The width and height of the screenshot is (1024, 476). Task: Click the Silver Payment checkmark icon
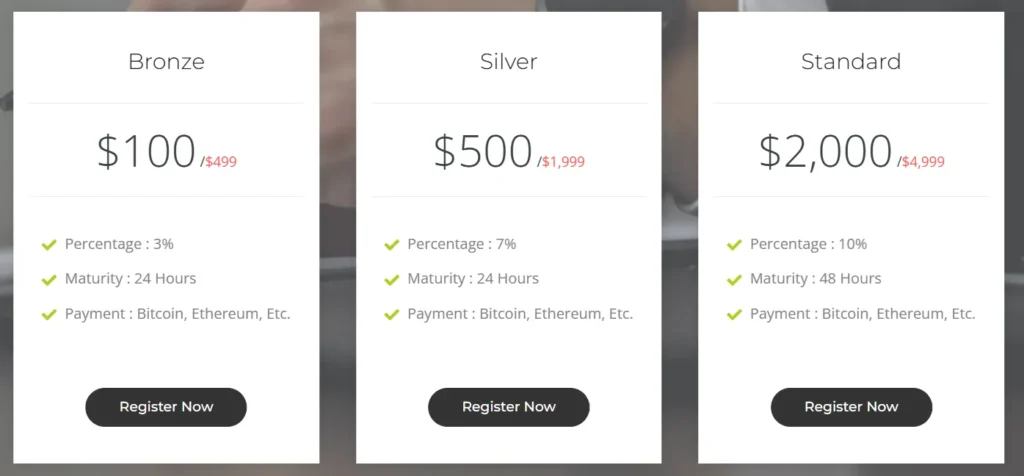click(392, 314)
